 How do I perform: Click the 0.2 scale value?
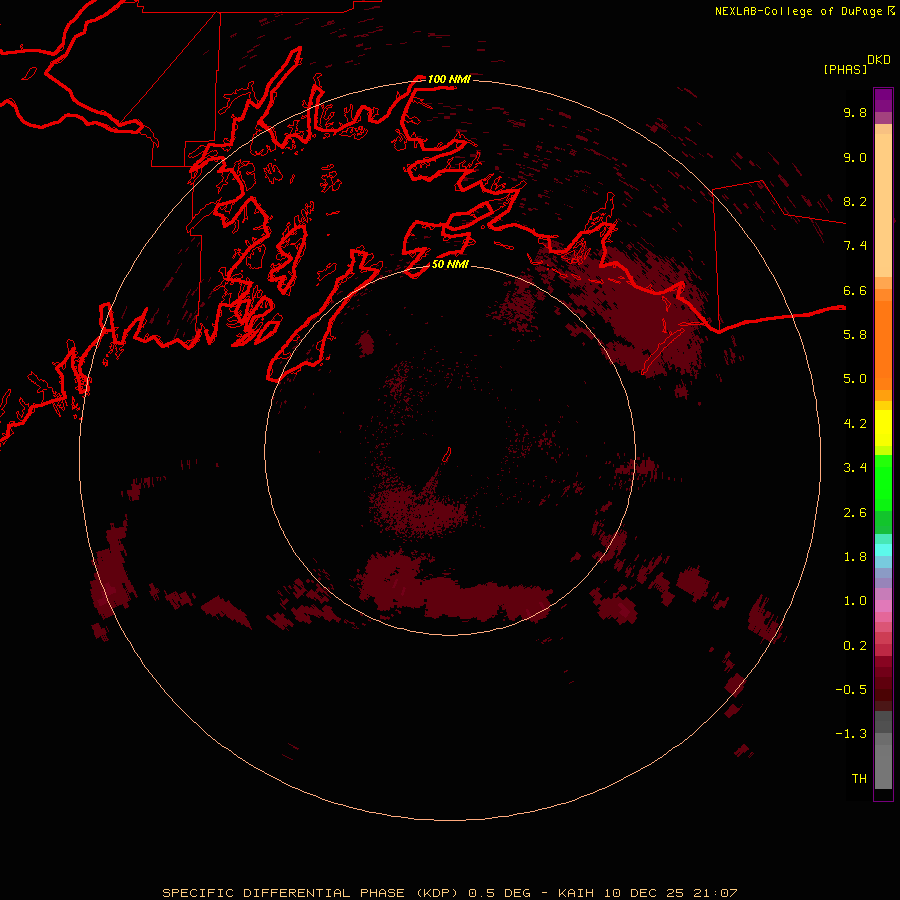(855, 646)
